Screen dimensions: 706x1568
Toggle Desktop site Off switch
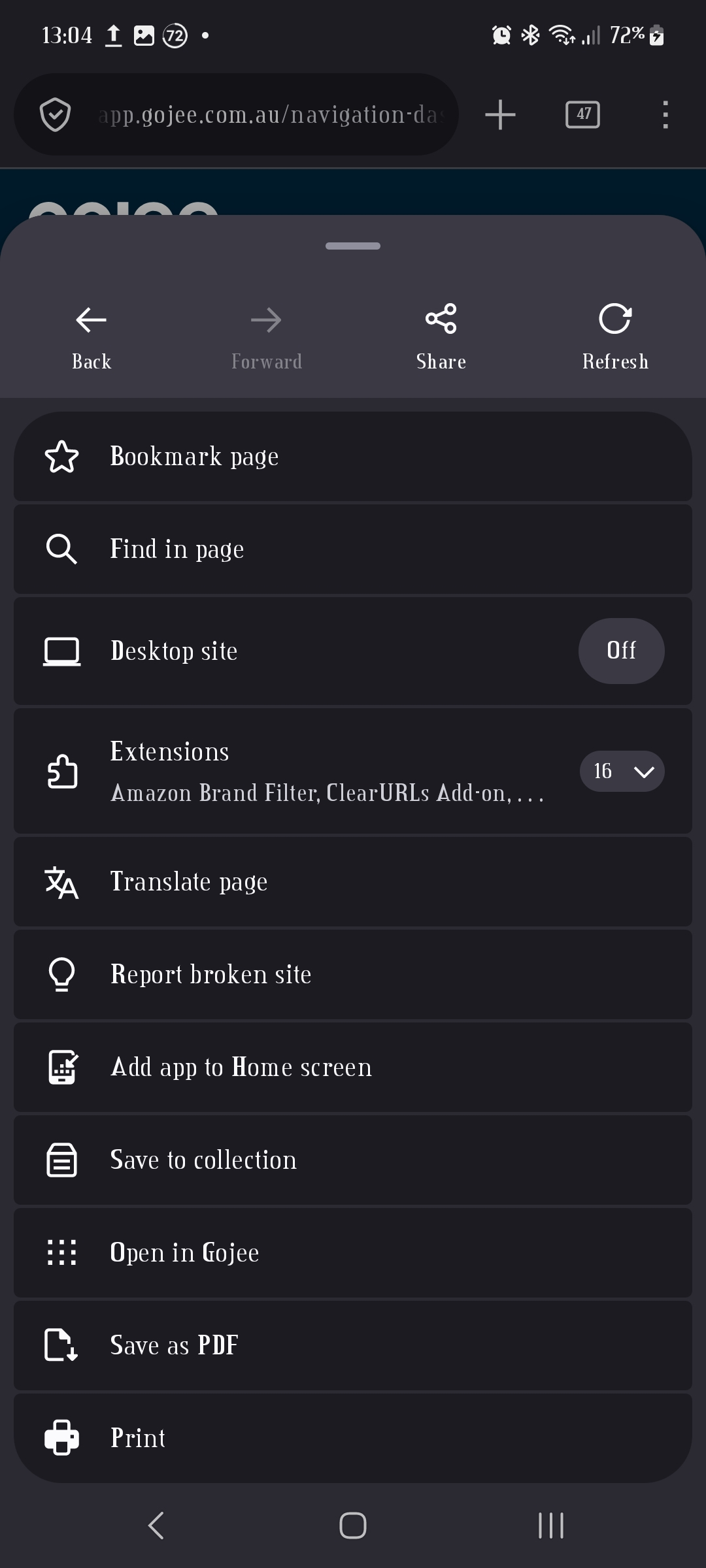(621, 651)
